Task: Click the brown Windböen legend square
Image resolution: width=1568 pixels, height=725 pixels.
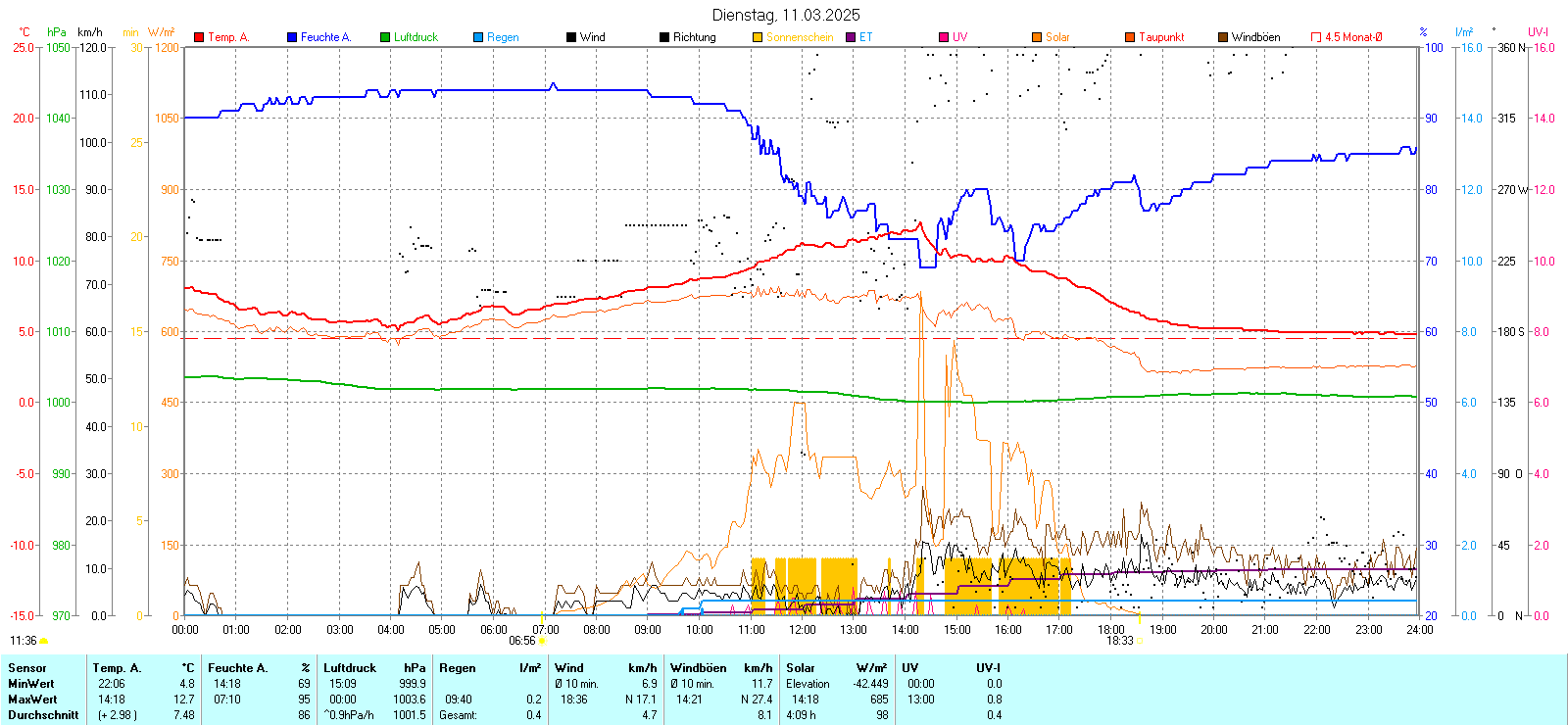Action: (1223, 37)
